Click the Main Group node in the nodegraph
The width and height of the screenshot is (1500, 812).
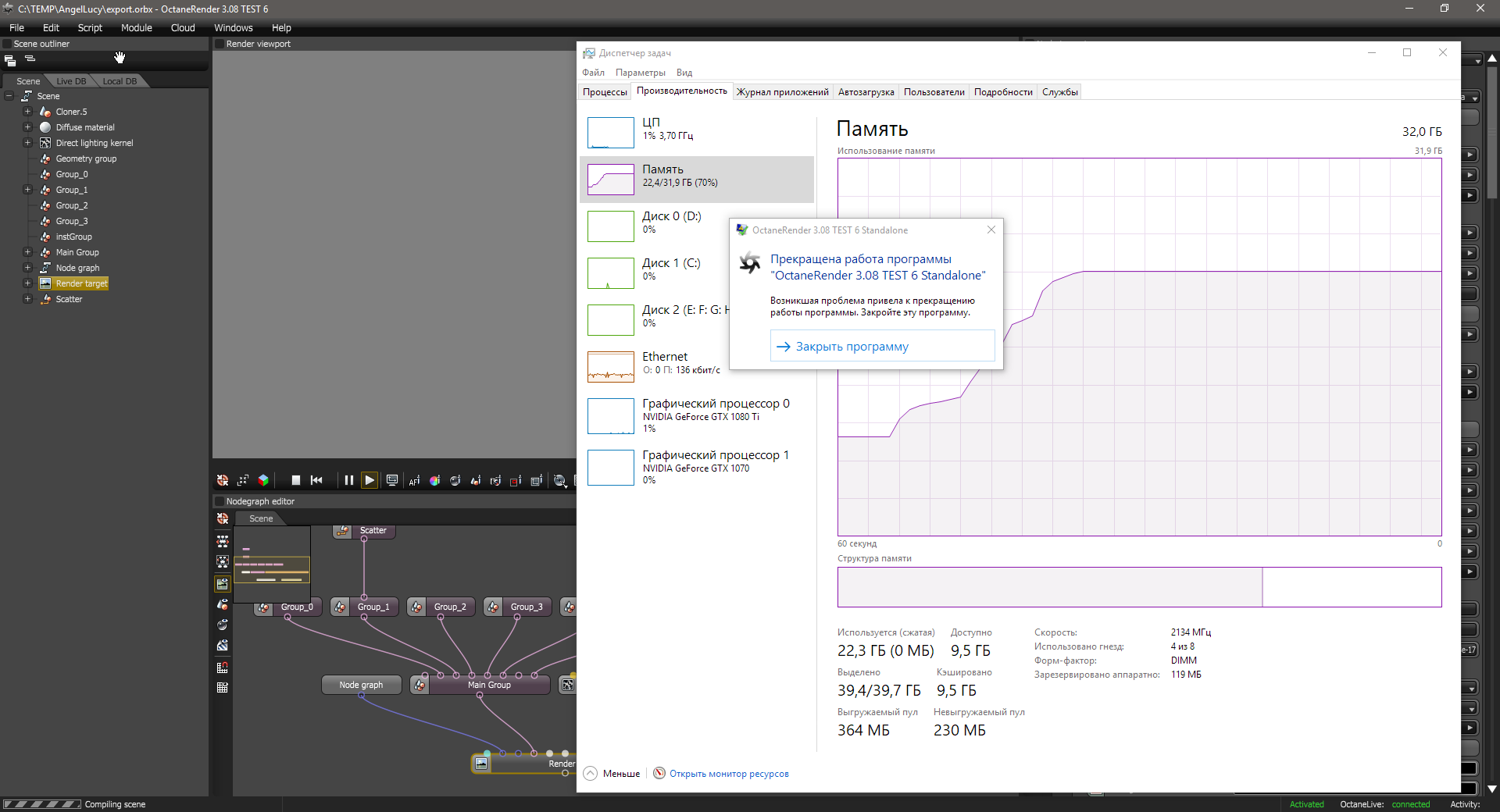point(480,685)
